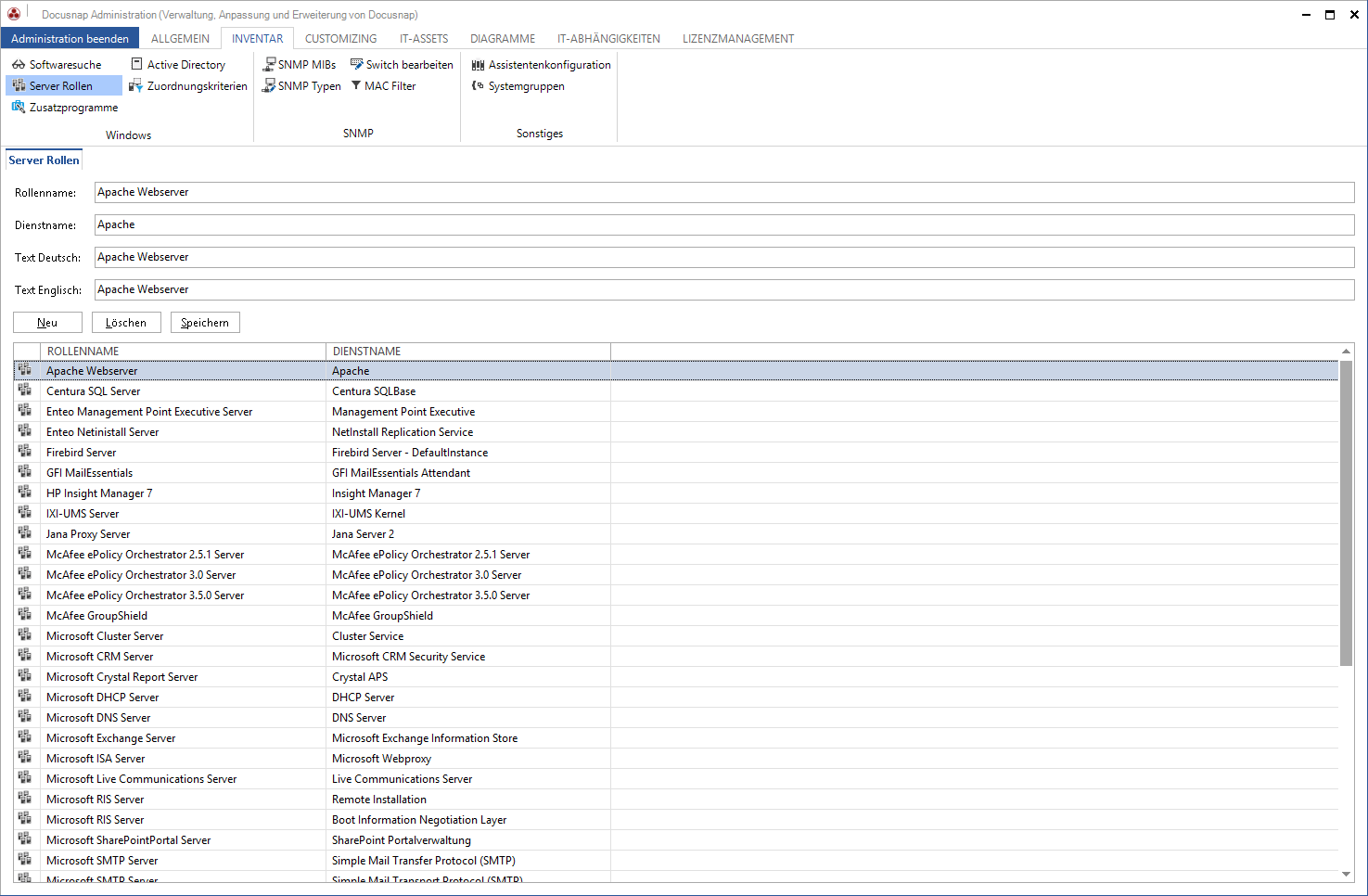
Task: Switch to the LIZENZMANAGEMENT ribbon tab
Action: pyautogui.click(x=738, y=39)
